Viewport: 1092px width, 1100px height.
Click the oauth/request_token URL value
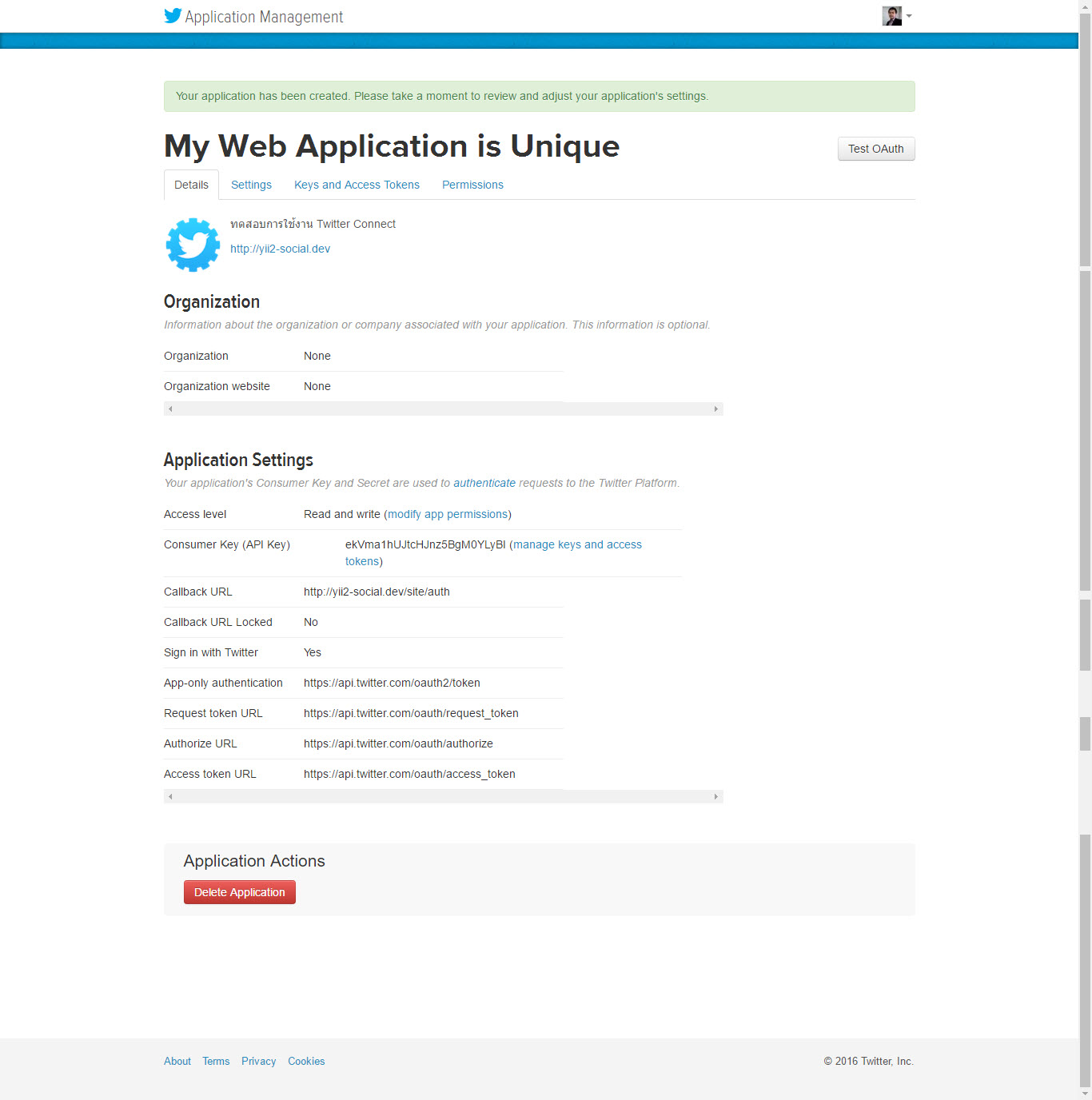point(411,713)
